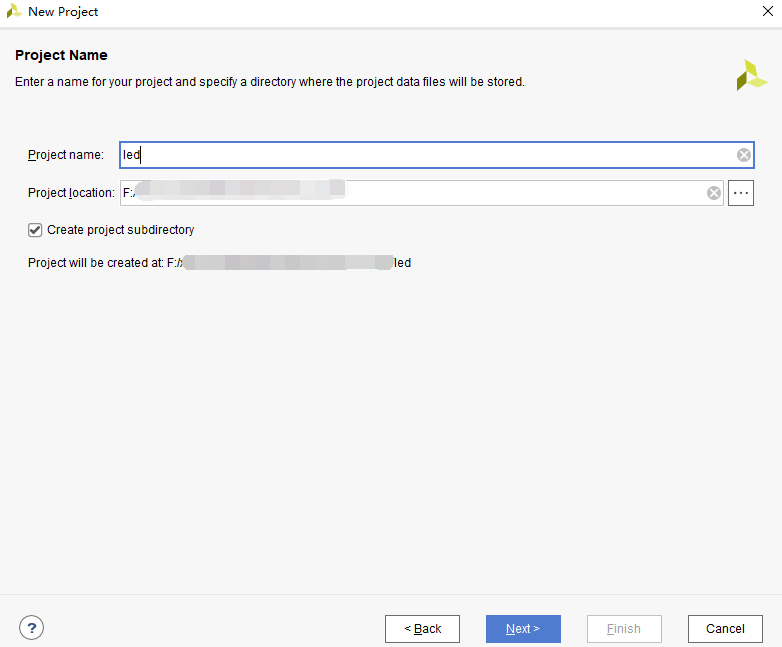
Task: Clear the Project location field
Action: 714,193
